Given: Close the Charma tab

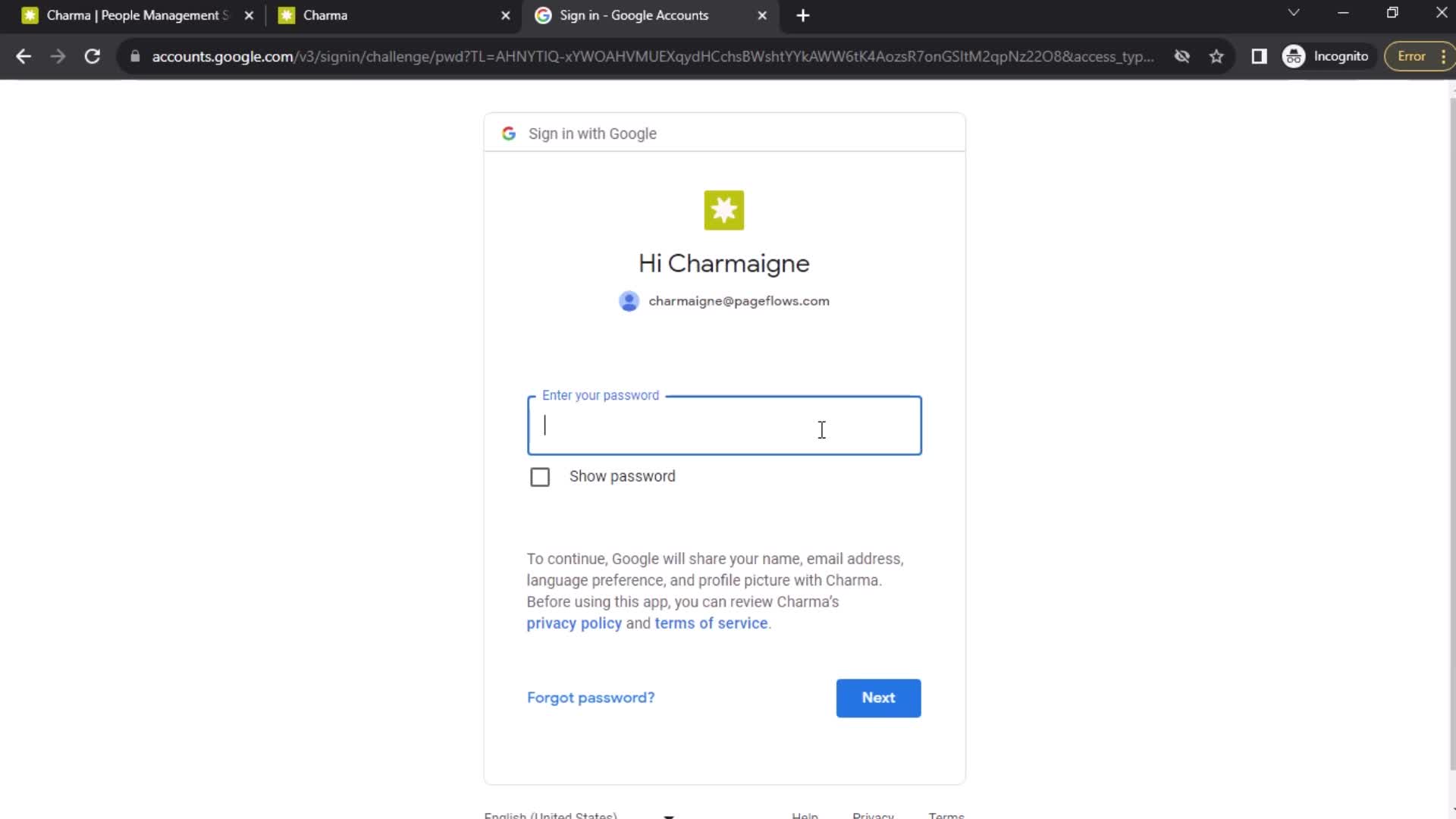Looking at the screenshot, I should [506, 15].
